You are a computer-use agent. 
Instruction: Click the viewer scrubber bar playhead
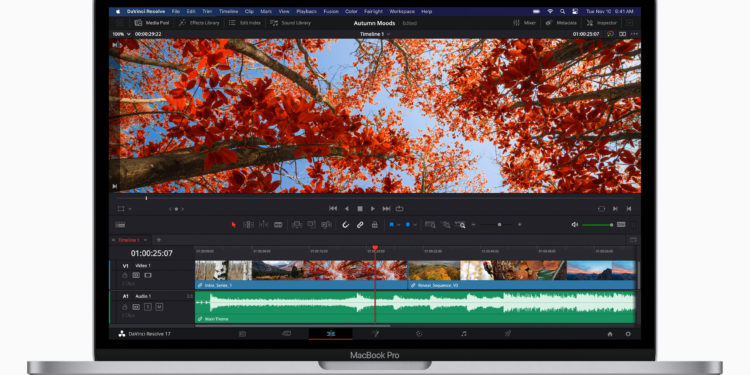point(146,198)
